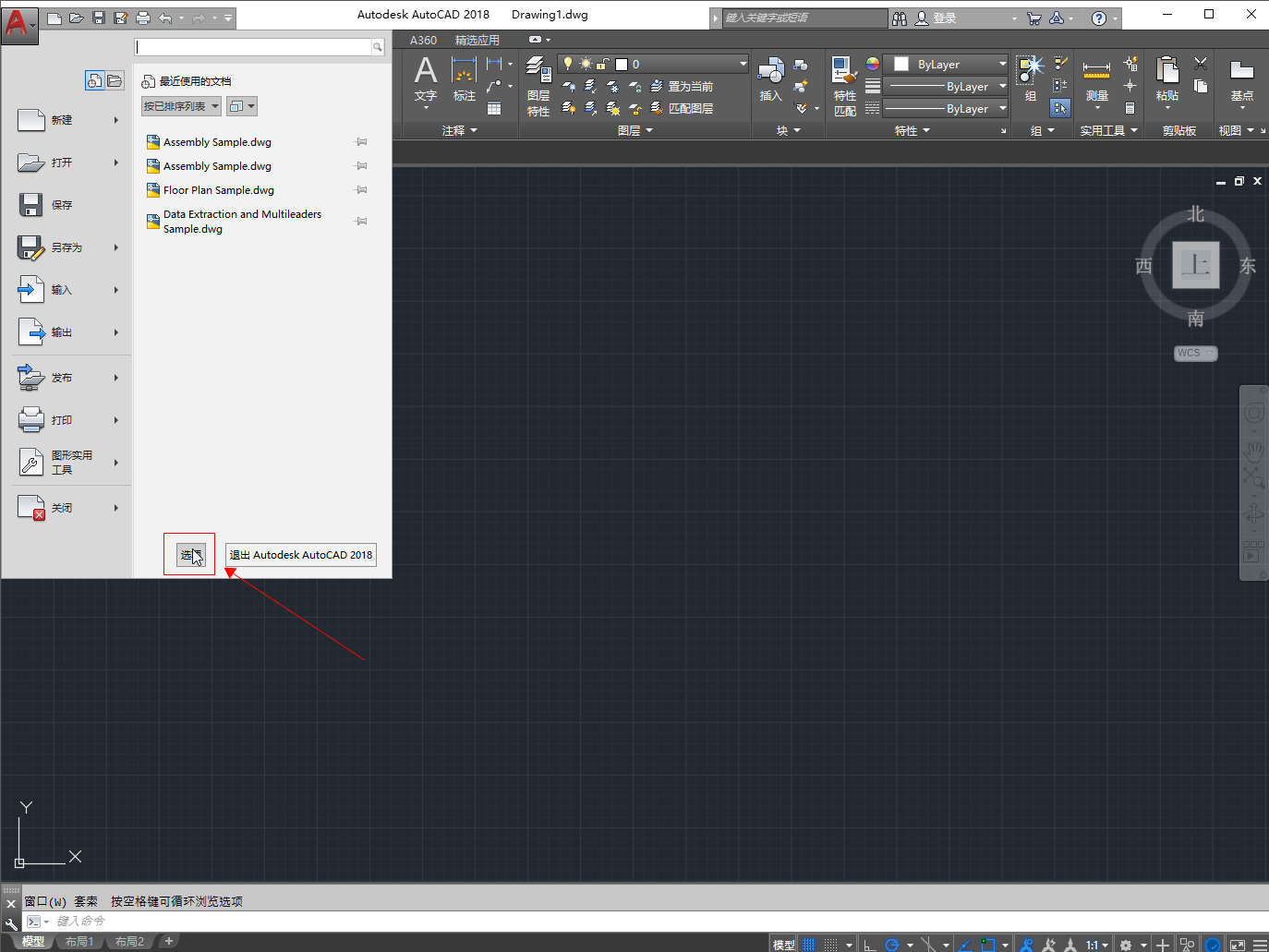Toggle 模型 model space button in status bar
The image size is (1269, 952).
tap(783, 945)
